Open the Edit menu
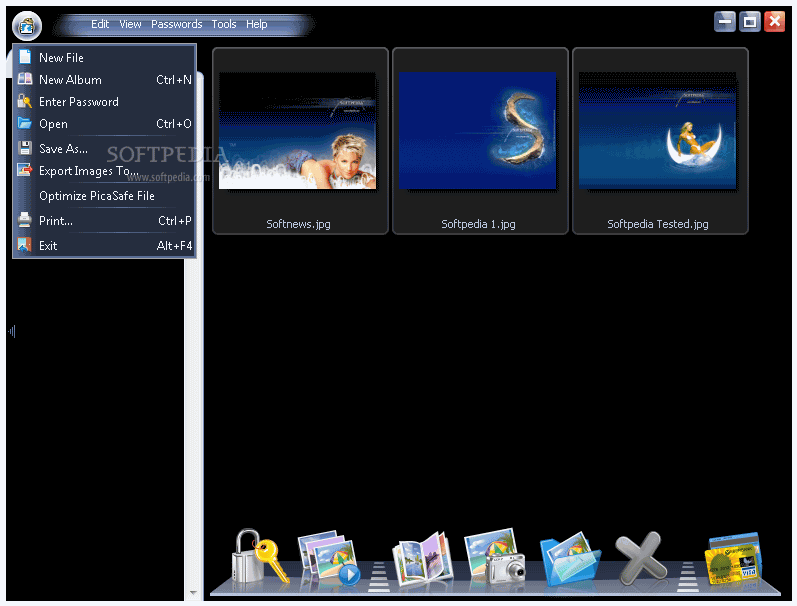The image size is (797, 606). [x=100, y=24]
